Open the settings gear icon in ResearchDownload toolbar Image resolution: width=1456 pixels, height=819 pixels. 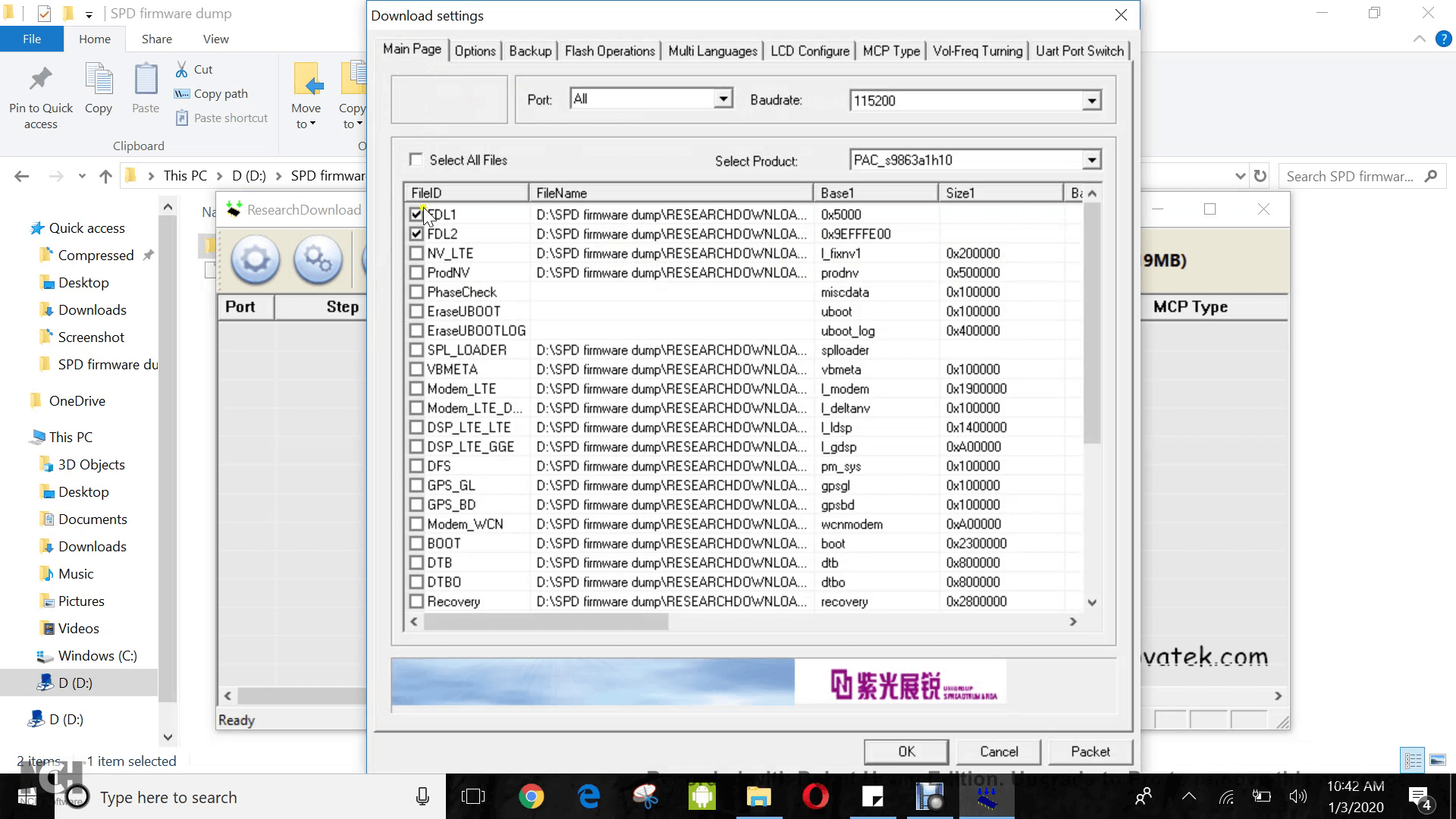[255, 260]
